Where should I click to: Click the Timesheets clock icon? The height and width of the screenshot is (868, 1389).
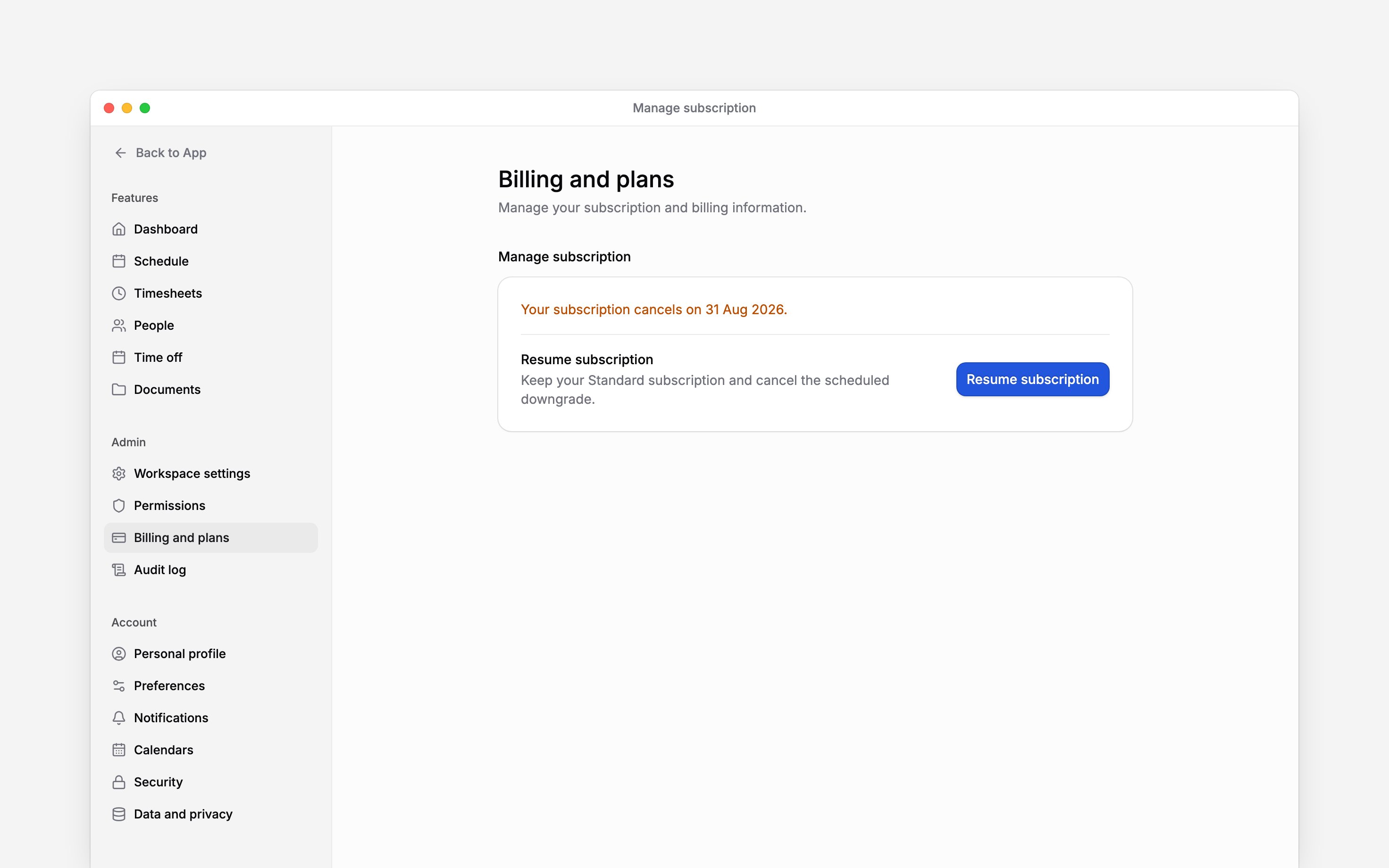click(119, 293)
